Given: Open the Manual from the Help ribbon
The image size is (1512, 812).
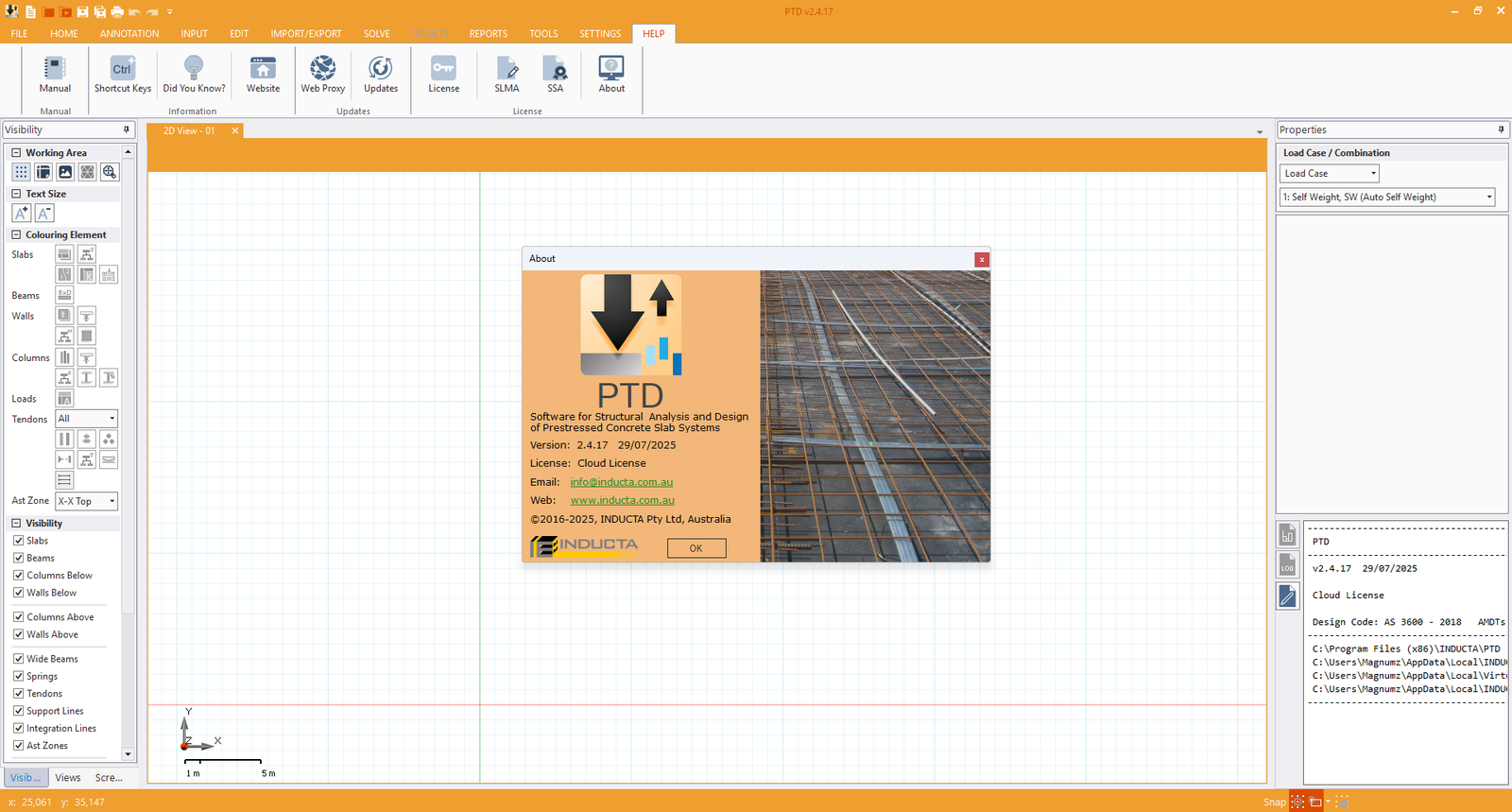Looking at the screenshot, I should (x=55, y=74).
